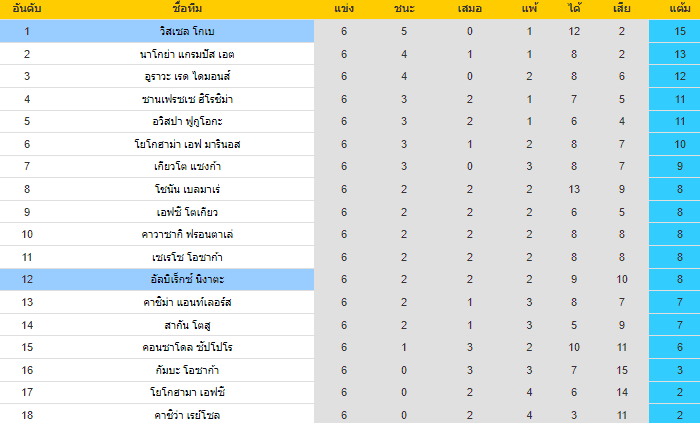Image resolution: width=700 pixels, height=423 pixels.
Task: Click the 15 points cell for วิสเซล โกเบ
Action: click(x=679, y=31)
